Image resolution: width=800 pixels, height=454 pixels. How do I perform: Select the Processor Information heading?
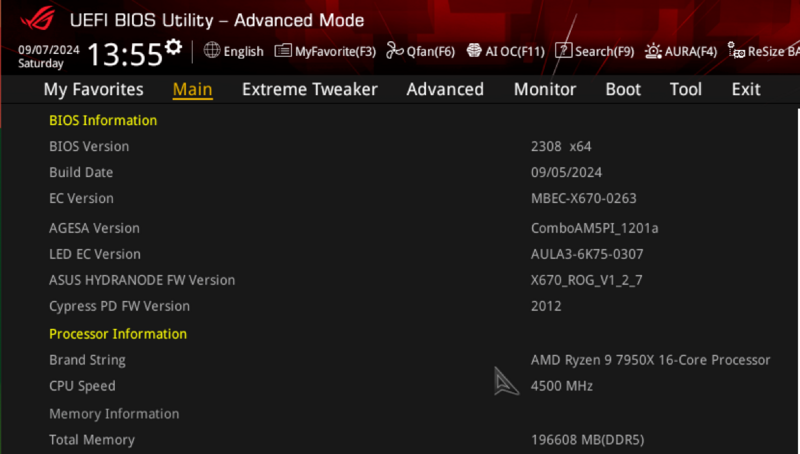tap(118, 334)
